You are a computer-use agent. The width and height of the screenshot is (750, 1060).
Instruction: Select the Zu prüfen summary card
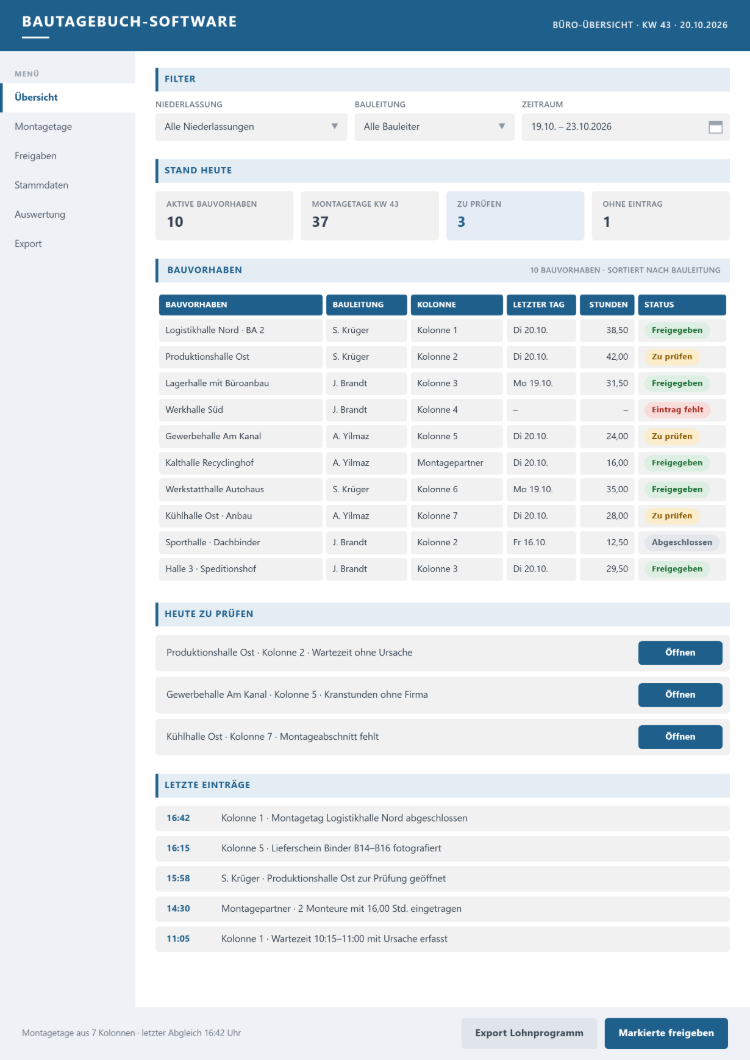tap(515, 216)
